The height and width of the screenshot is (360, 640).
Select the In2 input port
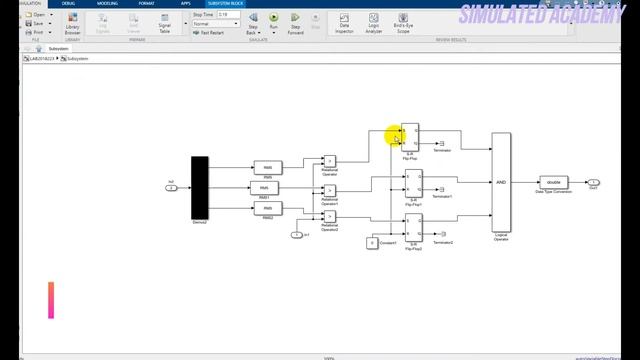(171, 188)
